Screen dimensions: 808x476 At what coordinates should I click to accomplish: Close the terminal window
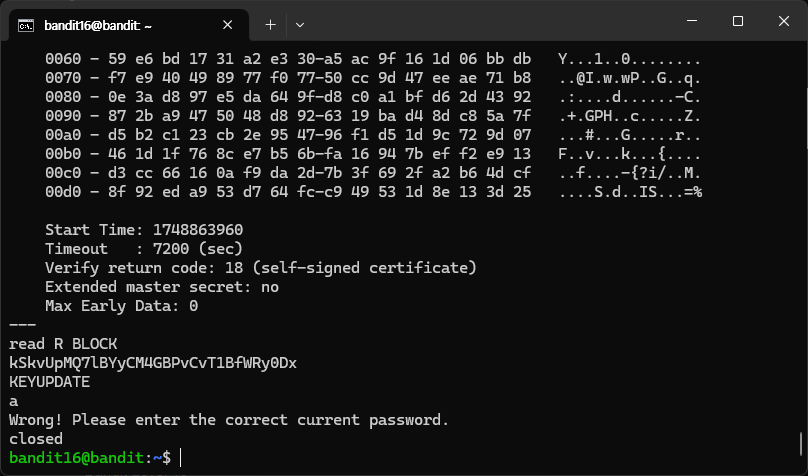click(x=784, y=21)
